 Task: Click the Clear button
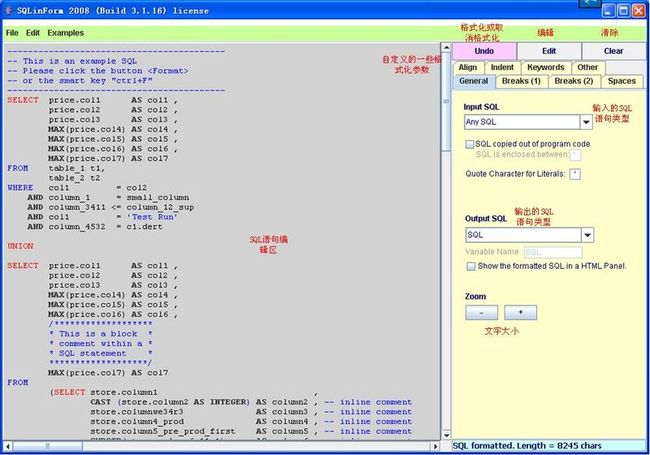pyautogui.click(x=614, y=51)
